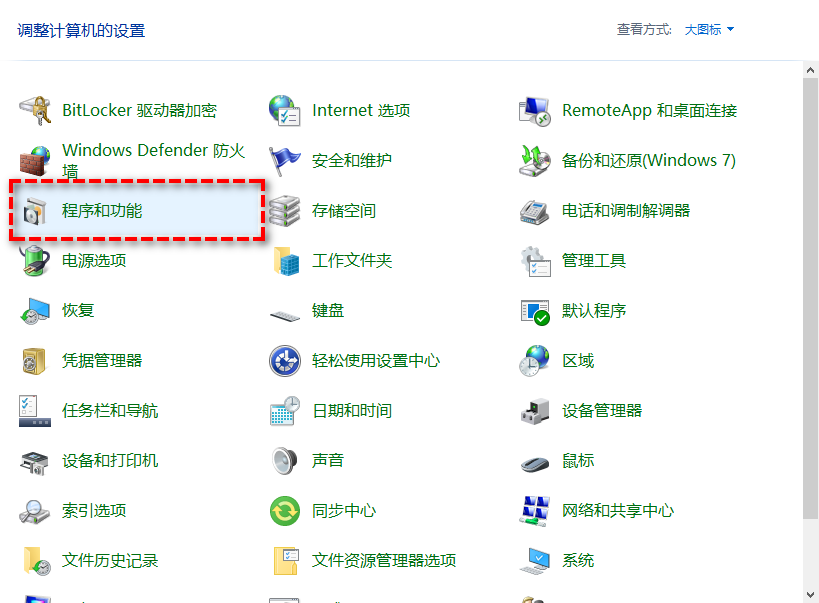Click the 文件历史记录 folder icon

36,561
